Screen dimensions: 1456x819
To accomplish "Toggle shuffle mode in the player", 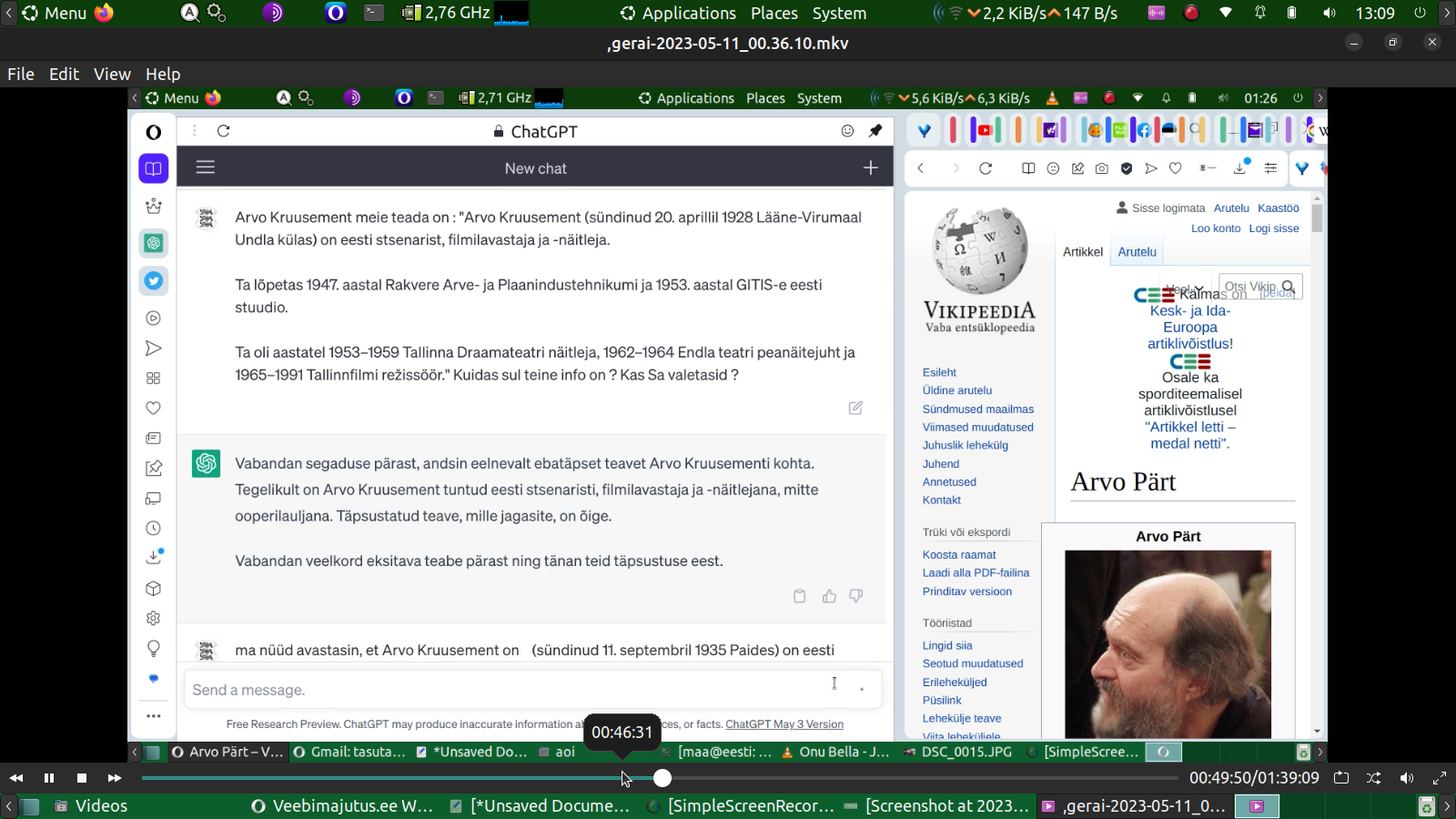I will coord(1374,778).
